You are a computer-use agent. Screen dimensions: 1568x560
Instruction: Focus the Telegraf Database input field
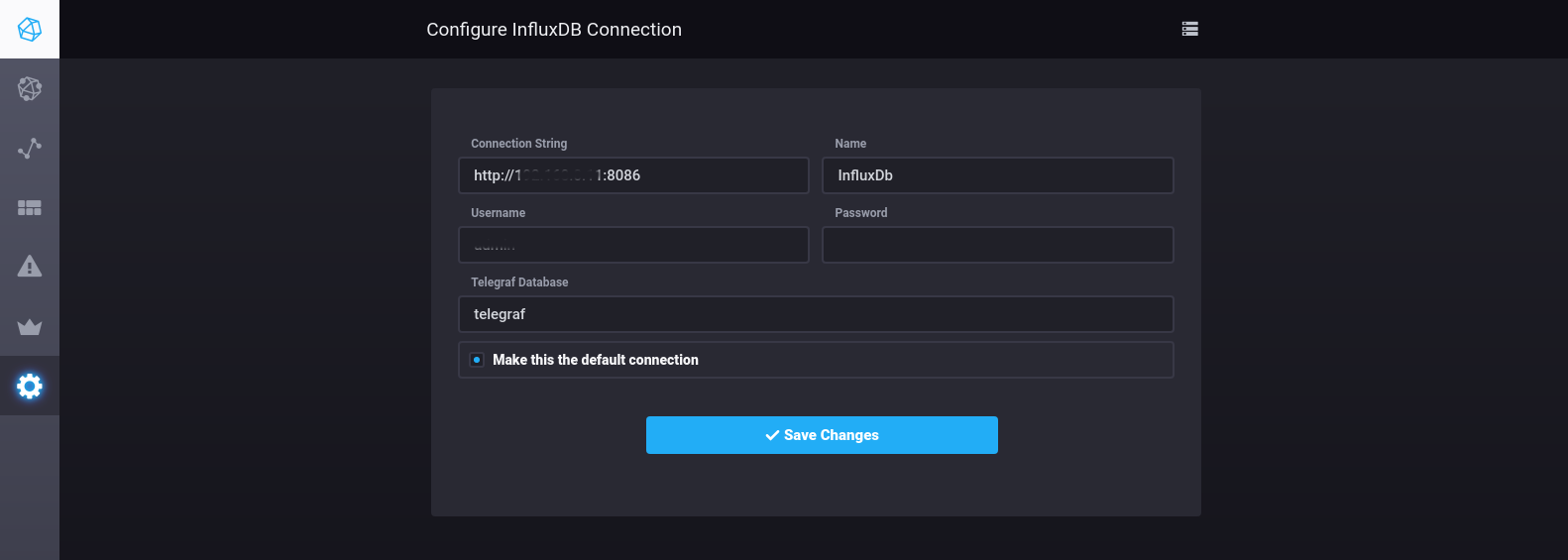815,314
